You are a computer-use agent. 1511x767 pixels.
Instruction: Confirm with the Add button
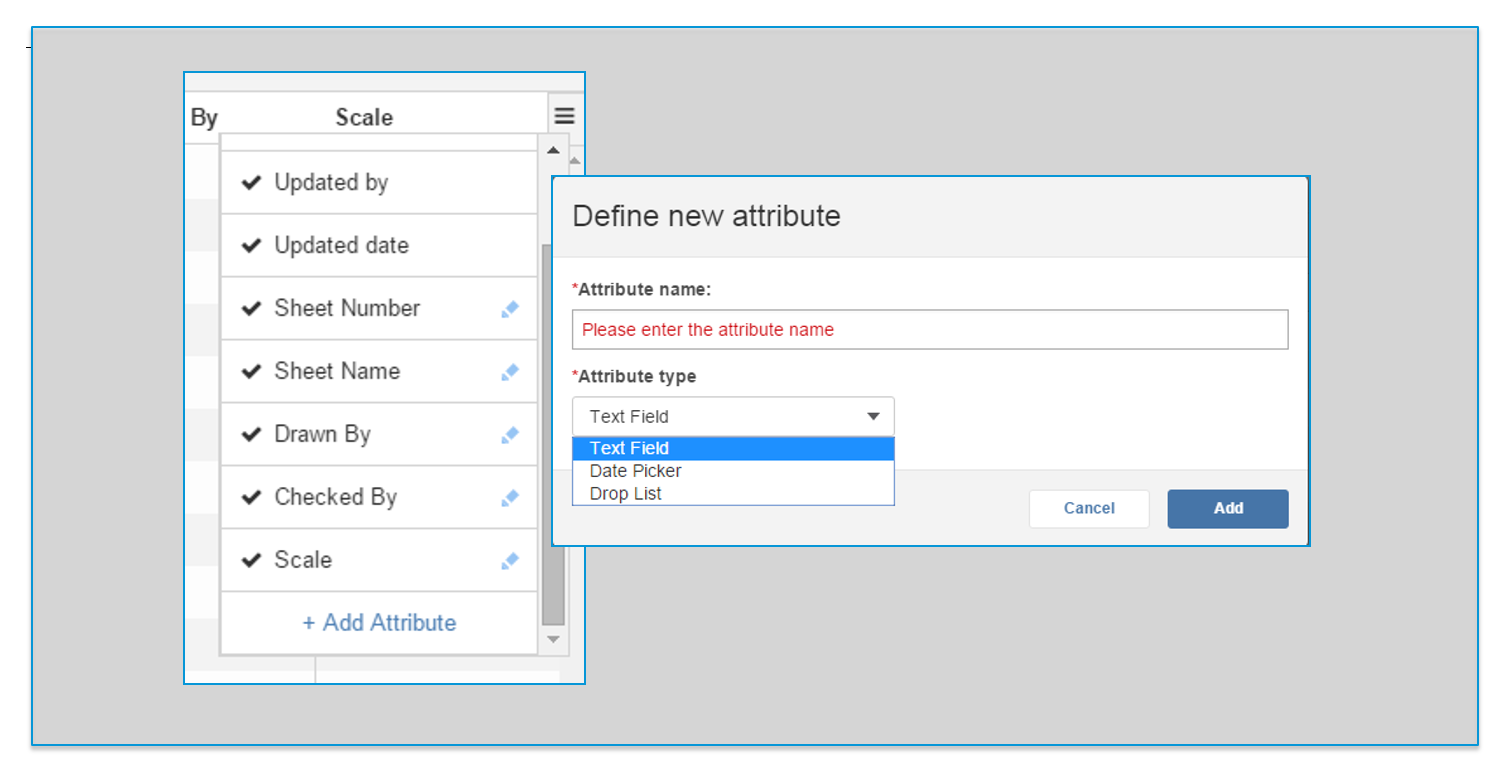(1227, 508)
